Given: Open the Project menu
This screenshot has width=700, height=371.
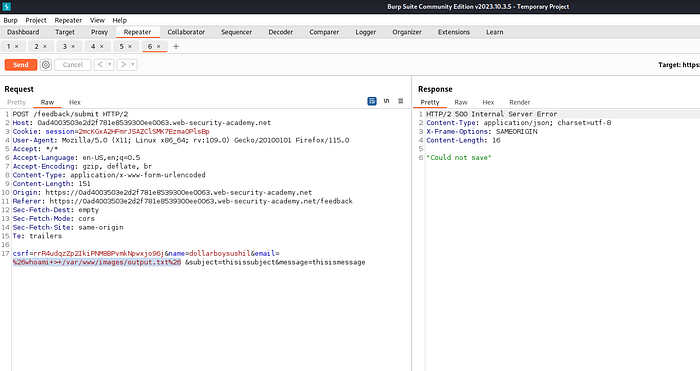Looking at the screenshot, I should tap(36, 20).
